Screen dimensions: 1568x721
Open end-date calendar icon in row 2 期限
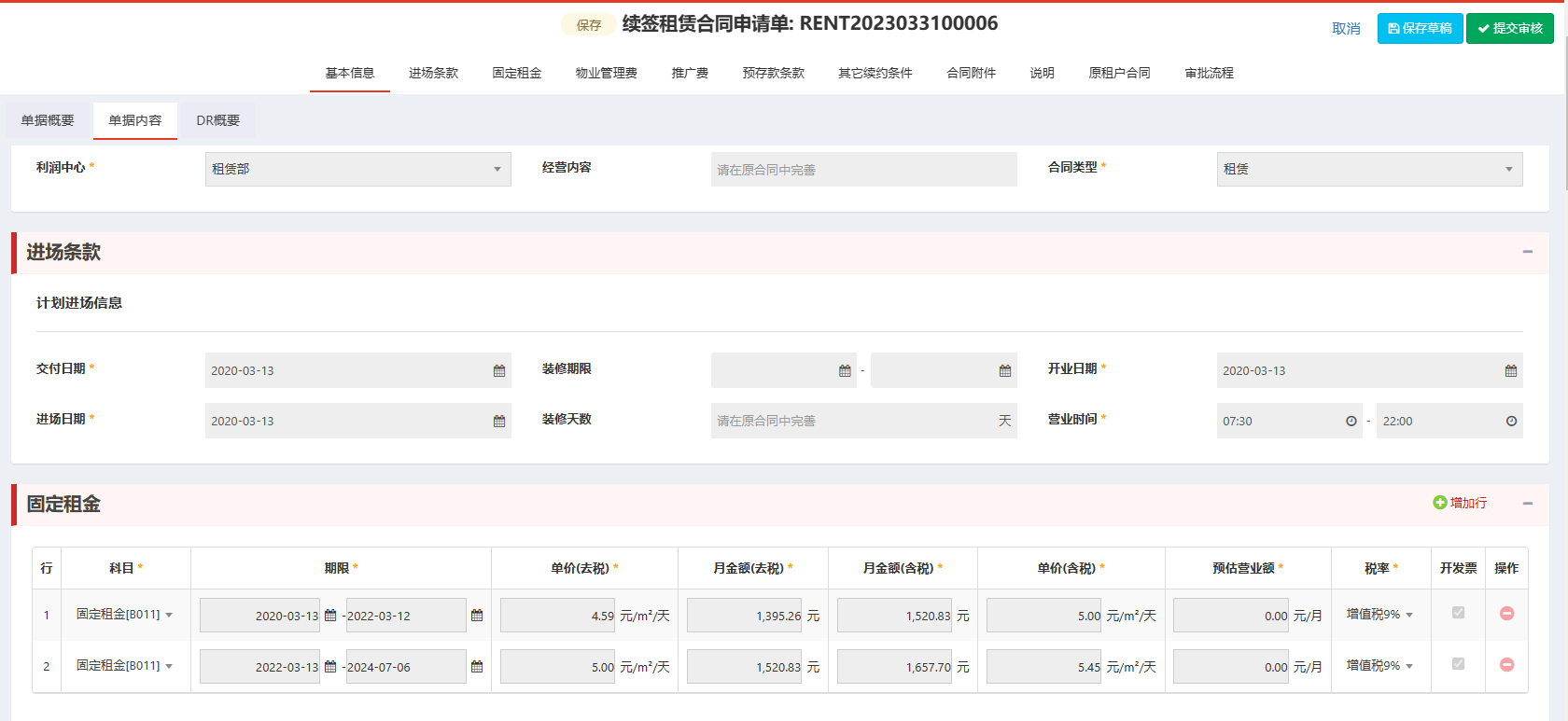(477, 667)
